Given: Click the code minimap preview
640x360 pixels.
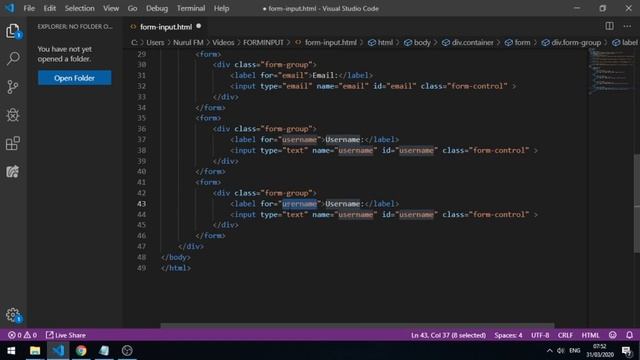Looking at the screenshot, I should pos(611,71).
